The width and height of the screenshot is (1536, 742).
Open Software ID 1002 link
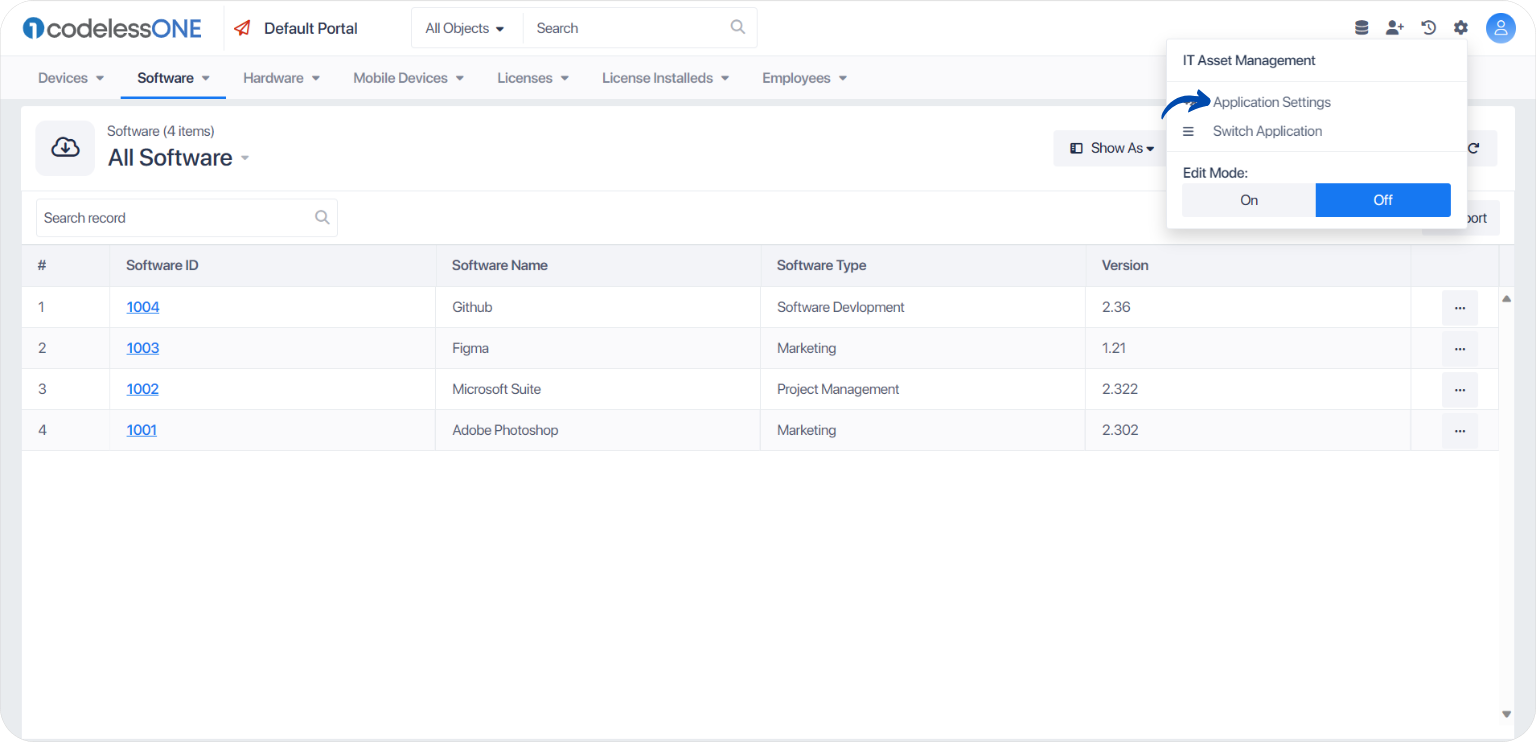pos(143,389)
